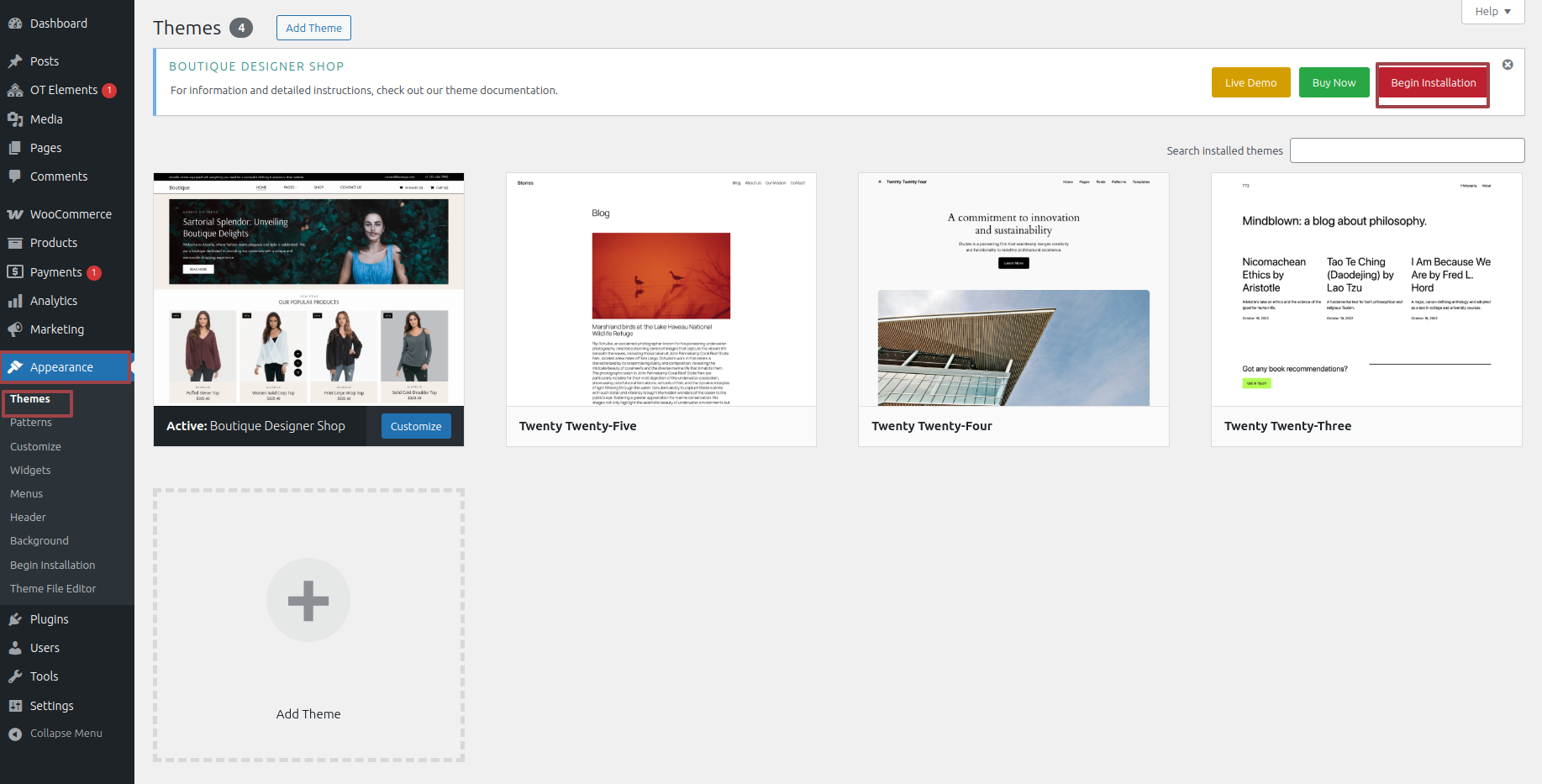
Task: Click the Twenty Twenty-Five theme name
Action: (x=578, y=426)
